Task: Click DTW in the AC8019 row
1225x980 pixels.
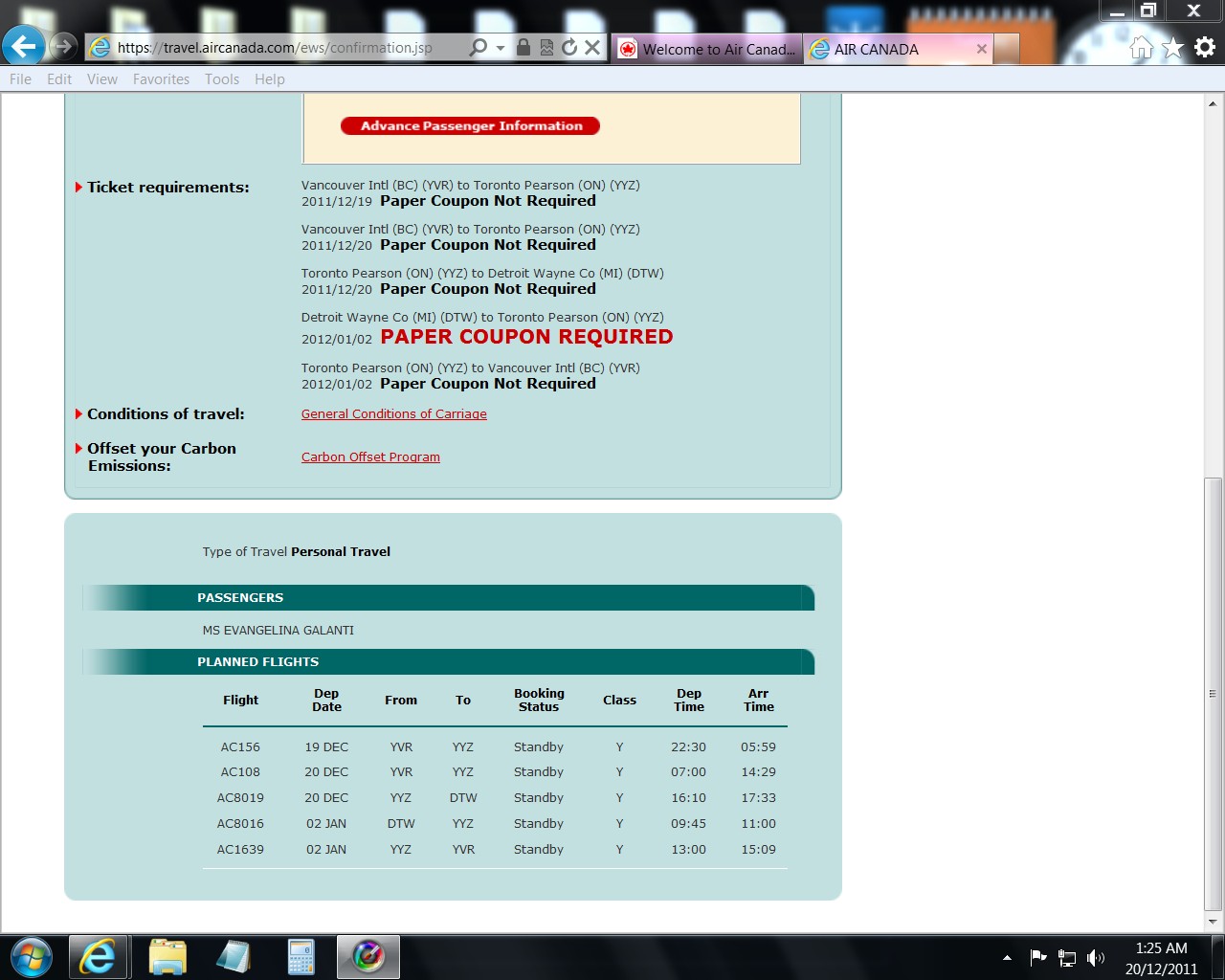Action: [x=463, y=798]
